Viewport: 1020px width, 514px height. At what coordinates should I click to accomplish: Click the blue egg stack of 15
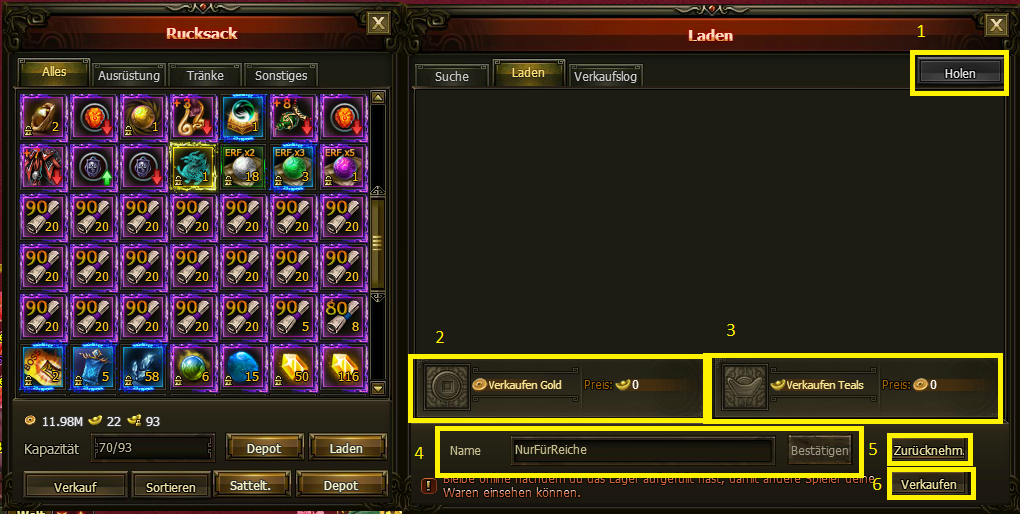click(x=243, y=367)
